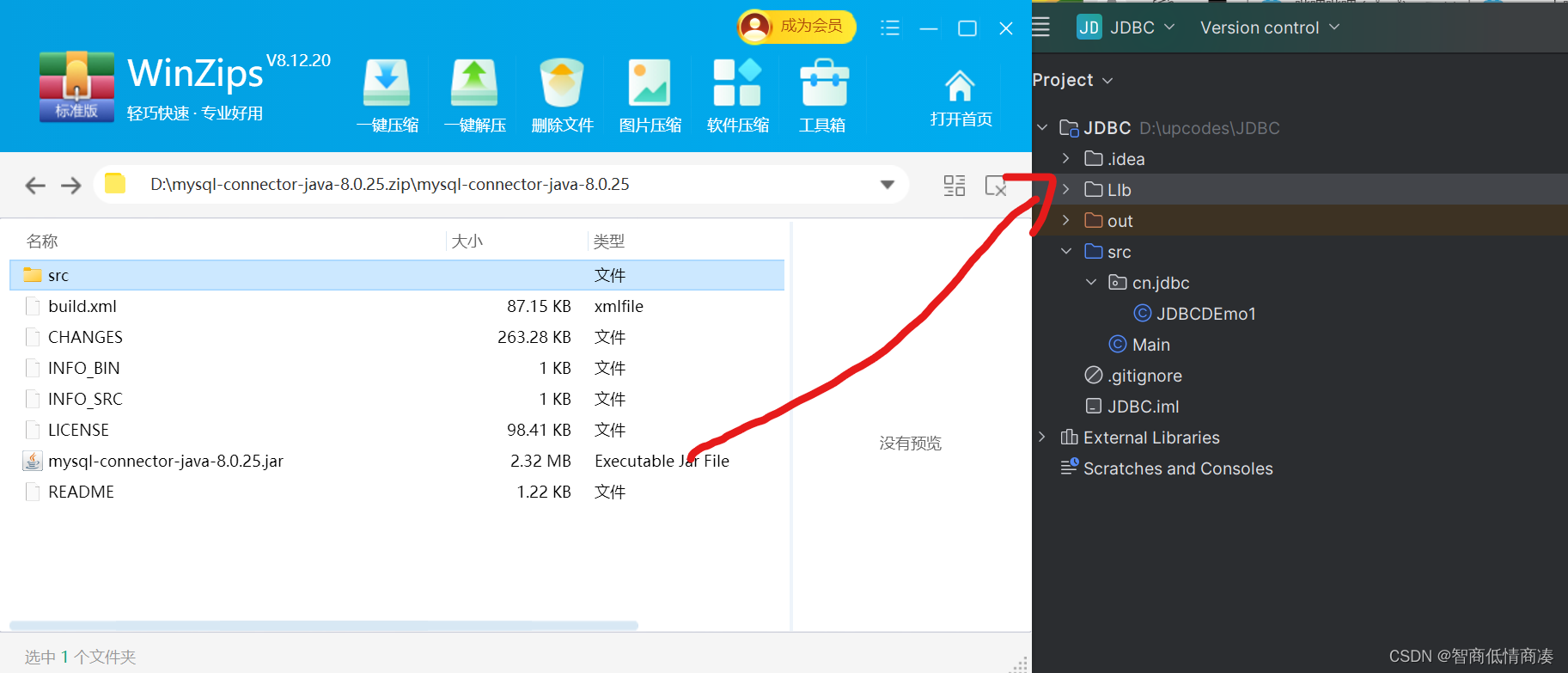Open the JDBC project dropdown
Image resolution: width=1568 pixels, height=673 pixels.
click(1126, 28)
